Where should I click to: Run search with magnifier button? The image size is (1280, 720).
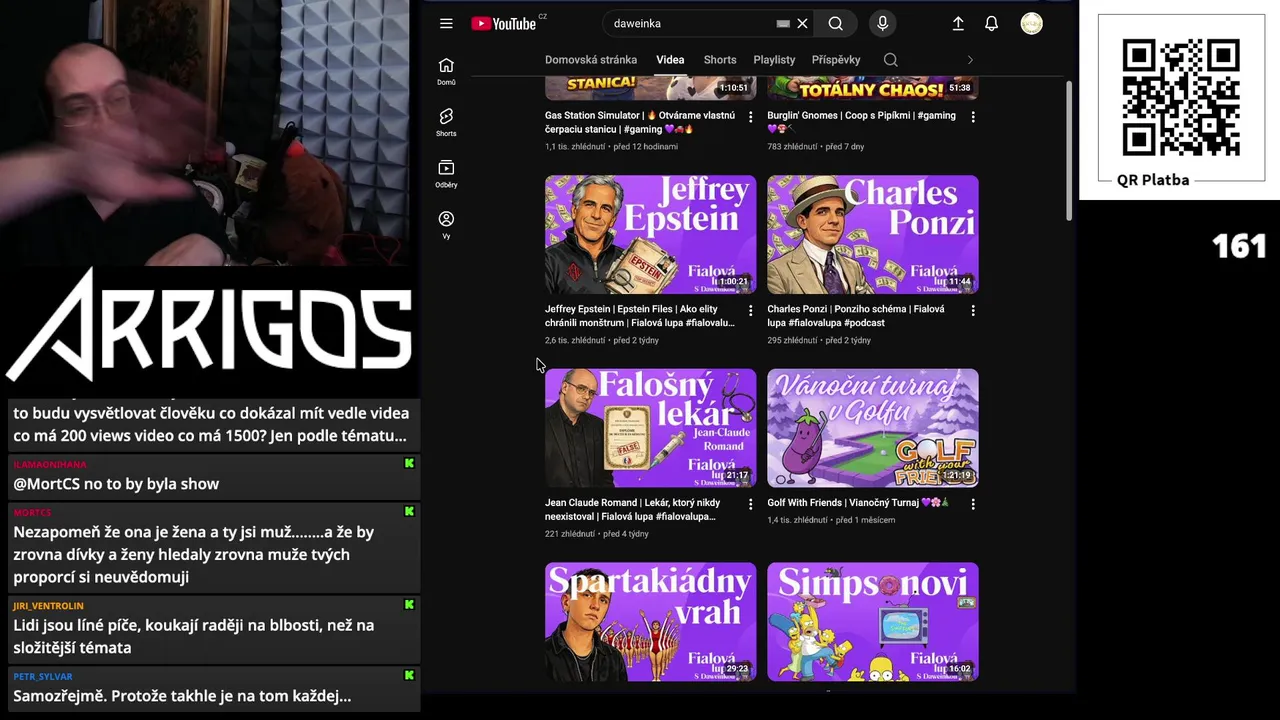coord(836,24)
